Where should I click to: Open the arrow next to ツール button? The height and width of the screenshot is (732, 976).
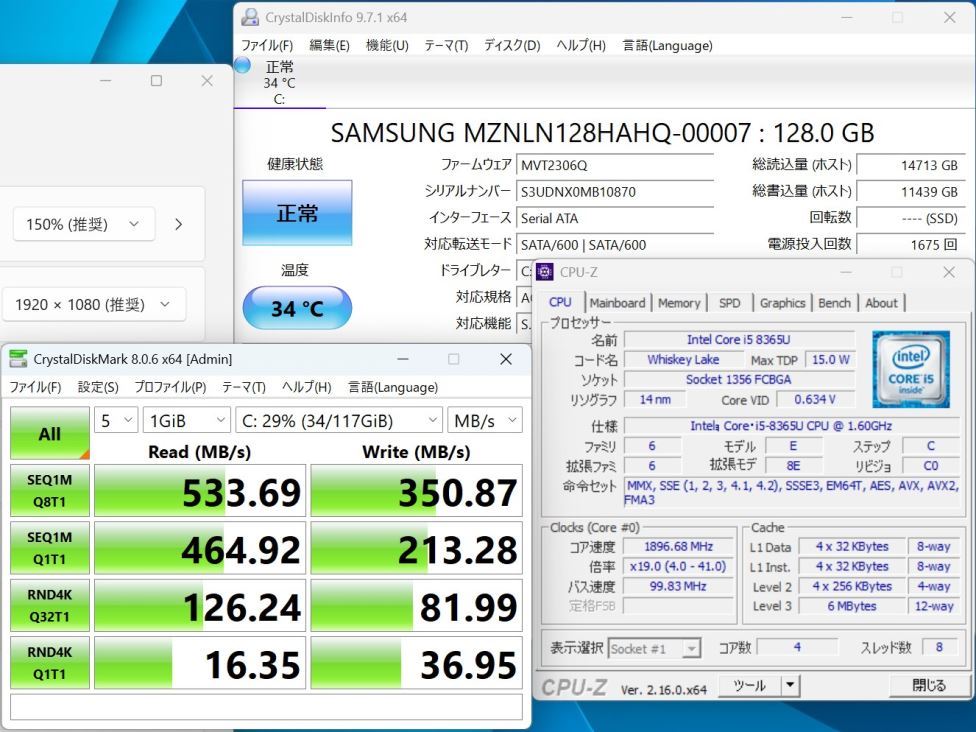click(790, 686)
